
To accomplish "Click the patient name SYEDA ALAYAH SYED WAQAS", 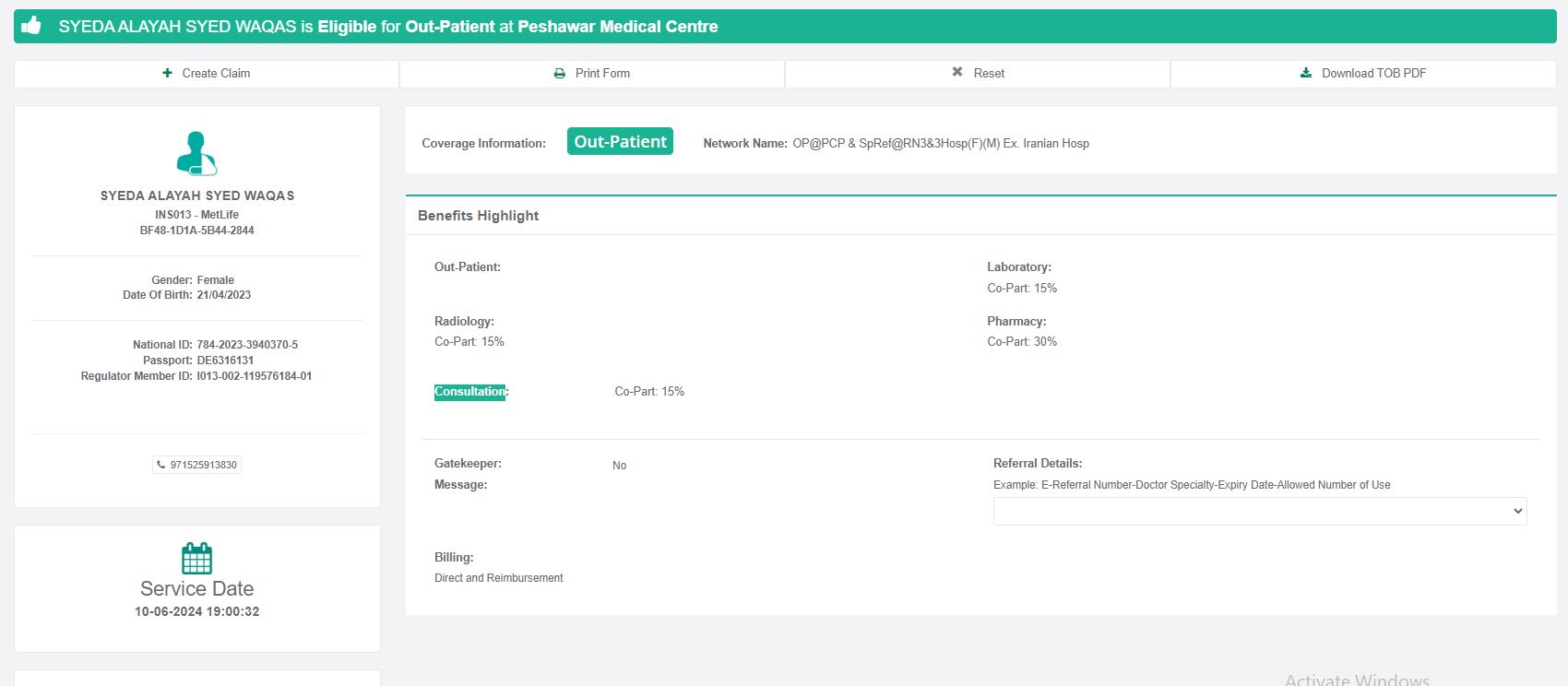I will 197,195.
